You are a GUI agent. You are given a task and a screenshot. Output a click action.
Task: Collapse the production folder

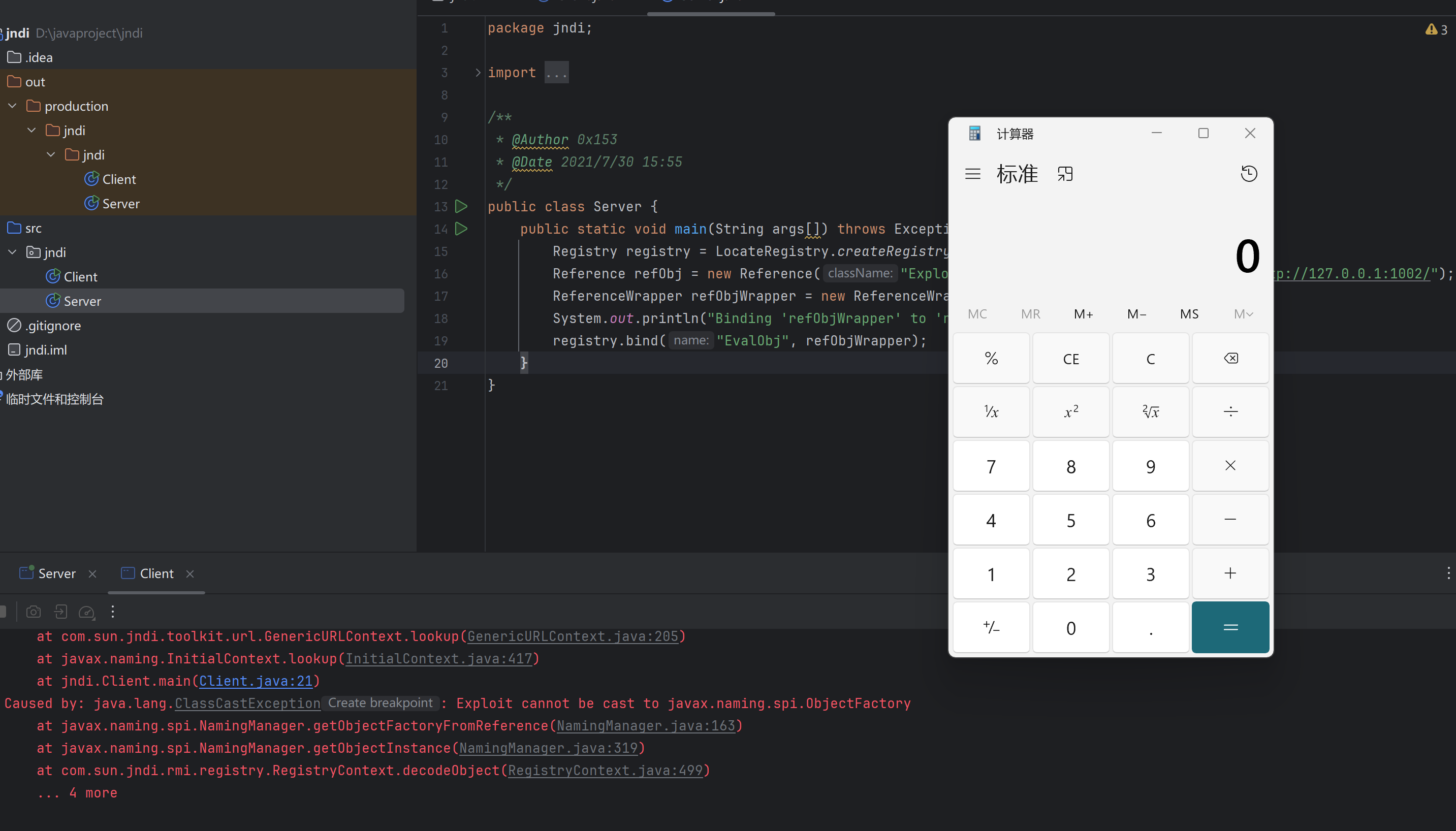13,106
